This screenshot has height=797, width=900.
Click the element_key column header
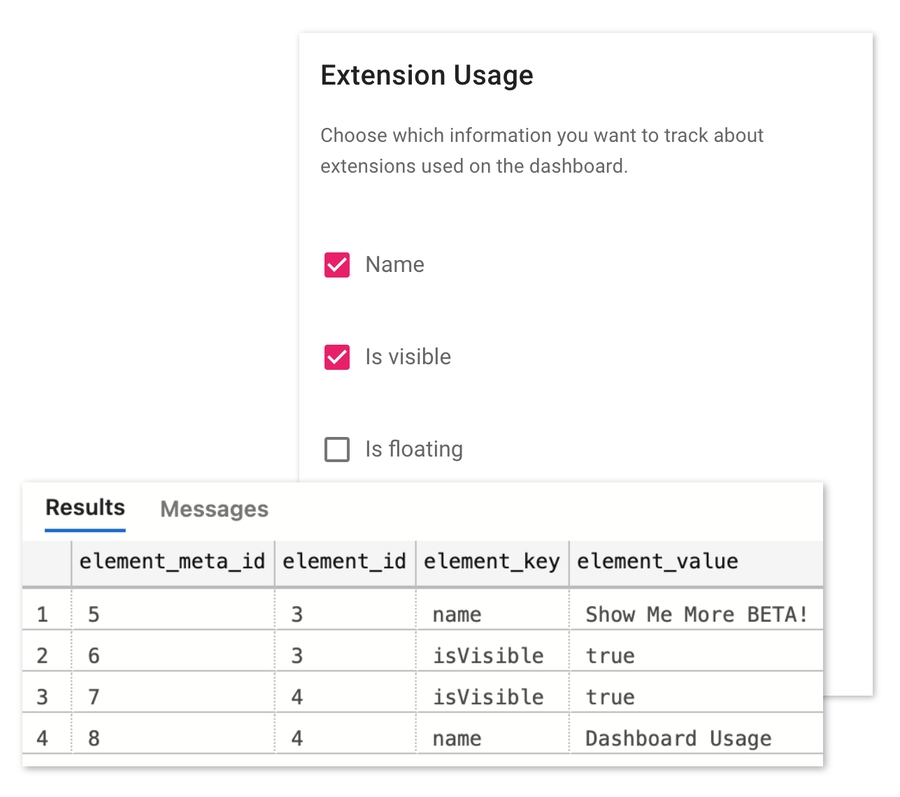pos(491,562)
